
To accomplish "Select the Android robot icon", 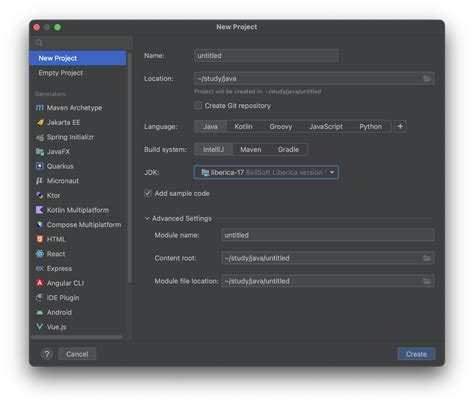I will click(x=40, y=312).
